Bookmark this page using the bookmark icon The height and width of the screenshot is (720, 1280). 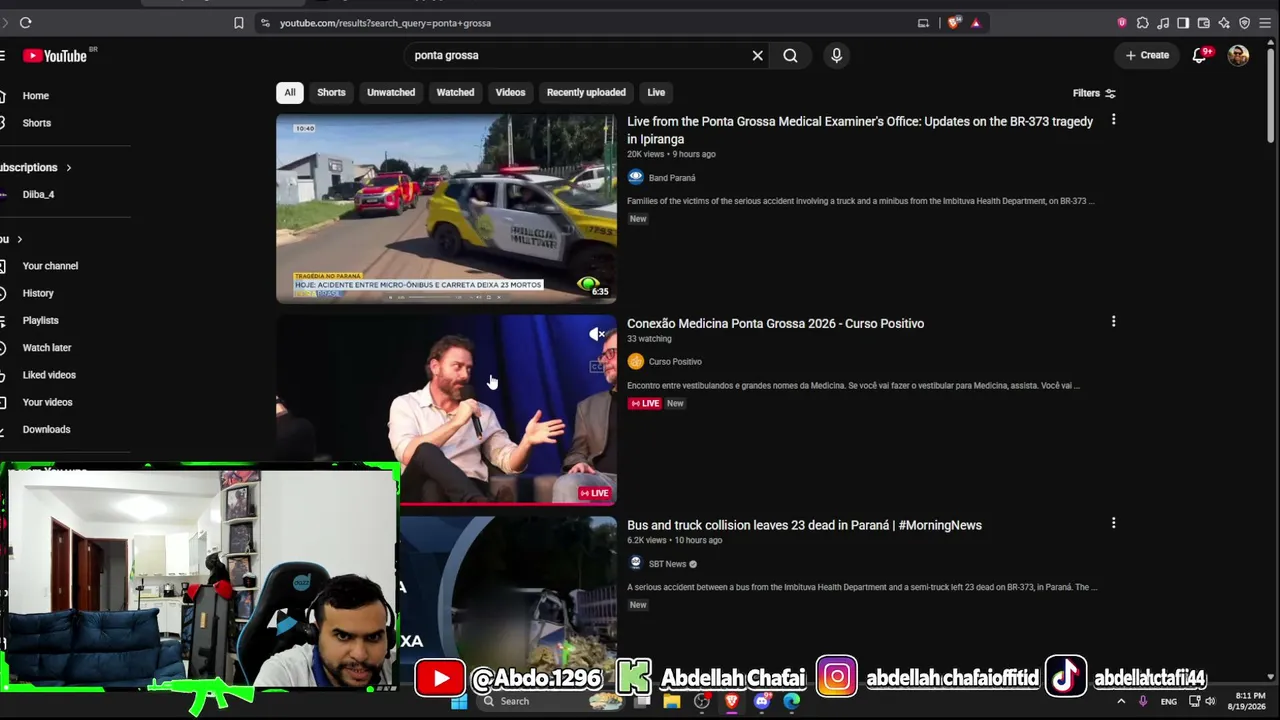click(x=239, y=23)
